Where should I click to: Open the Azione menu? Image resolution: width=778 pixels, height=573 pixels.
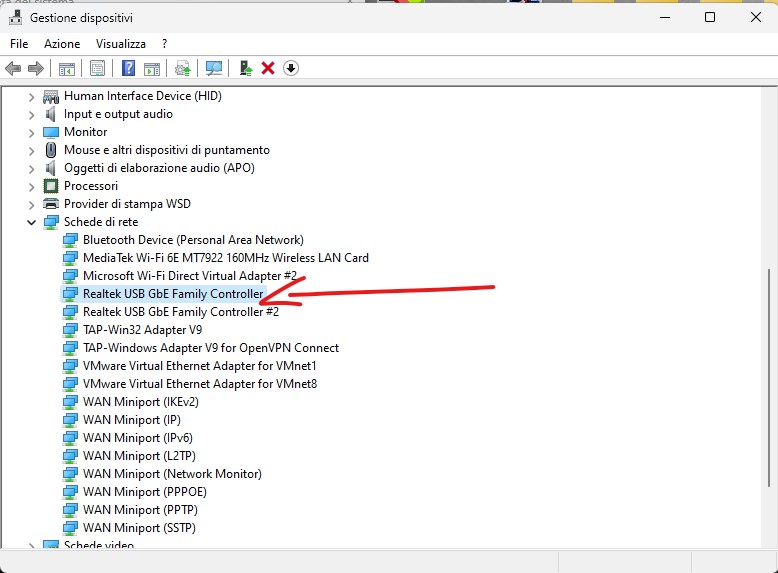pyautogui.click(x=62, y=44)
